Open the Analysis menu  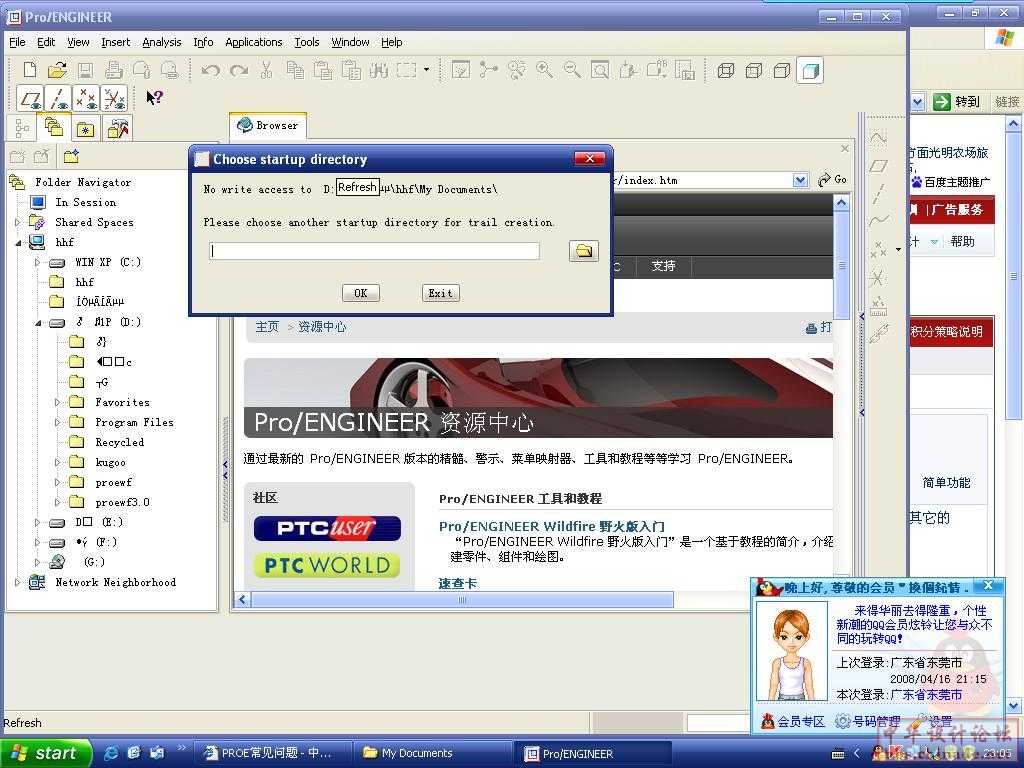pyautogui.click(x=161, y=42)
